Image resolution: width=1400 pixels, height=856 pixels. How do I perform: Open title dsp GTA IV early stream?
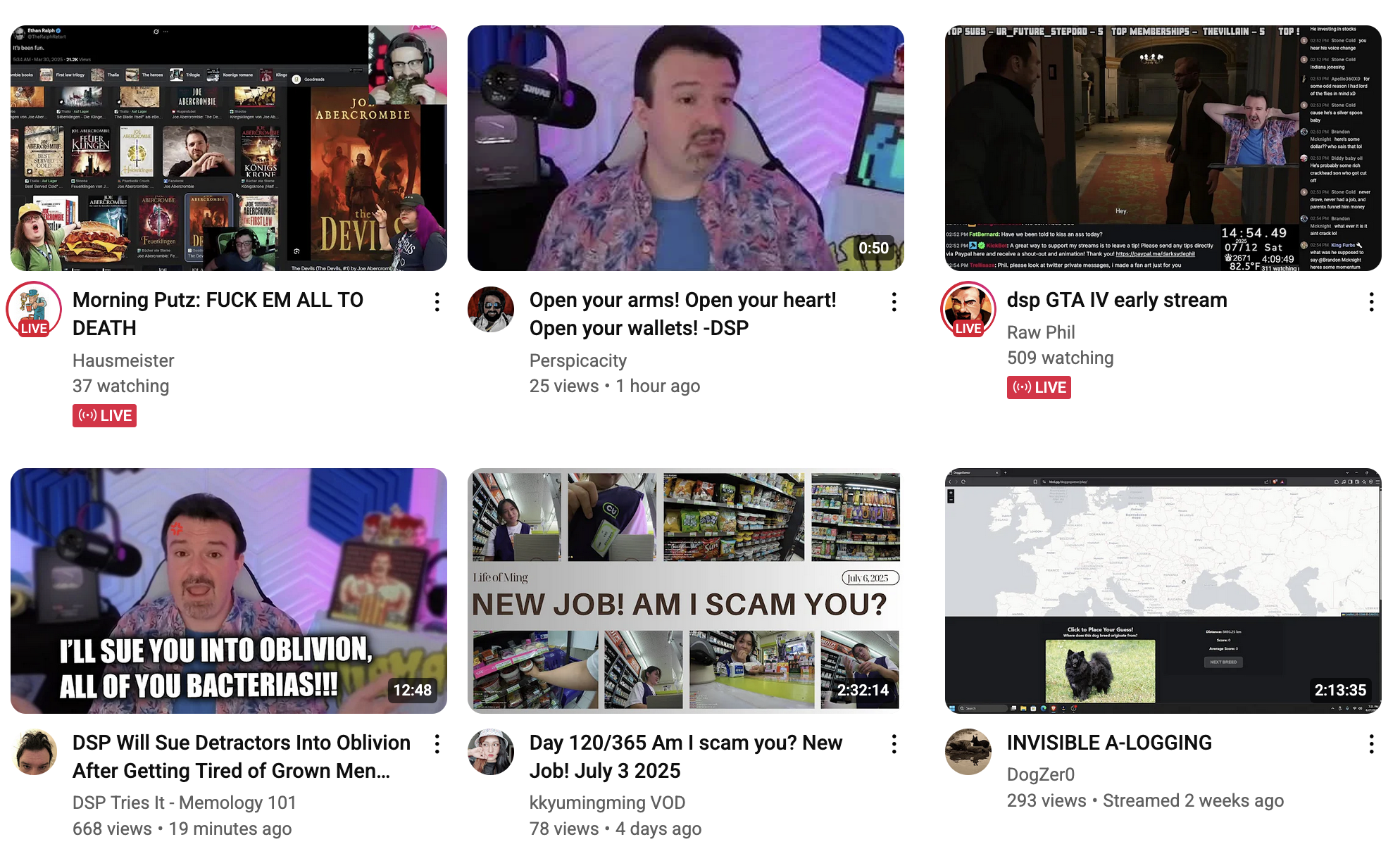point(1117,300)
